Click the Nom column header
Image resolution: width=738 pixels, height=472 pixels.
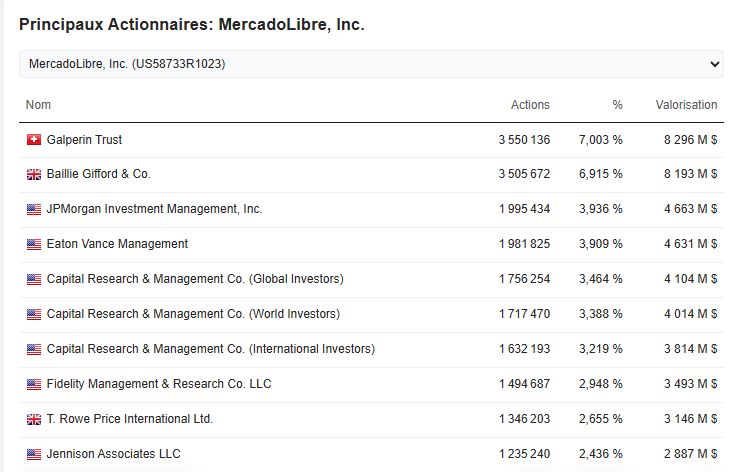pos(38,104)
